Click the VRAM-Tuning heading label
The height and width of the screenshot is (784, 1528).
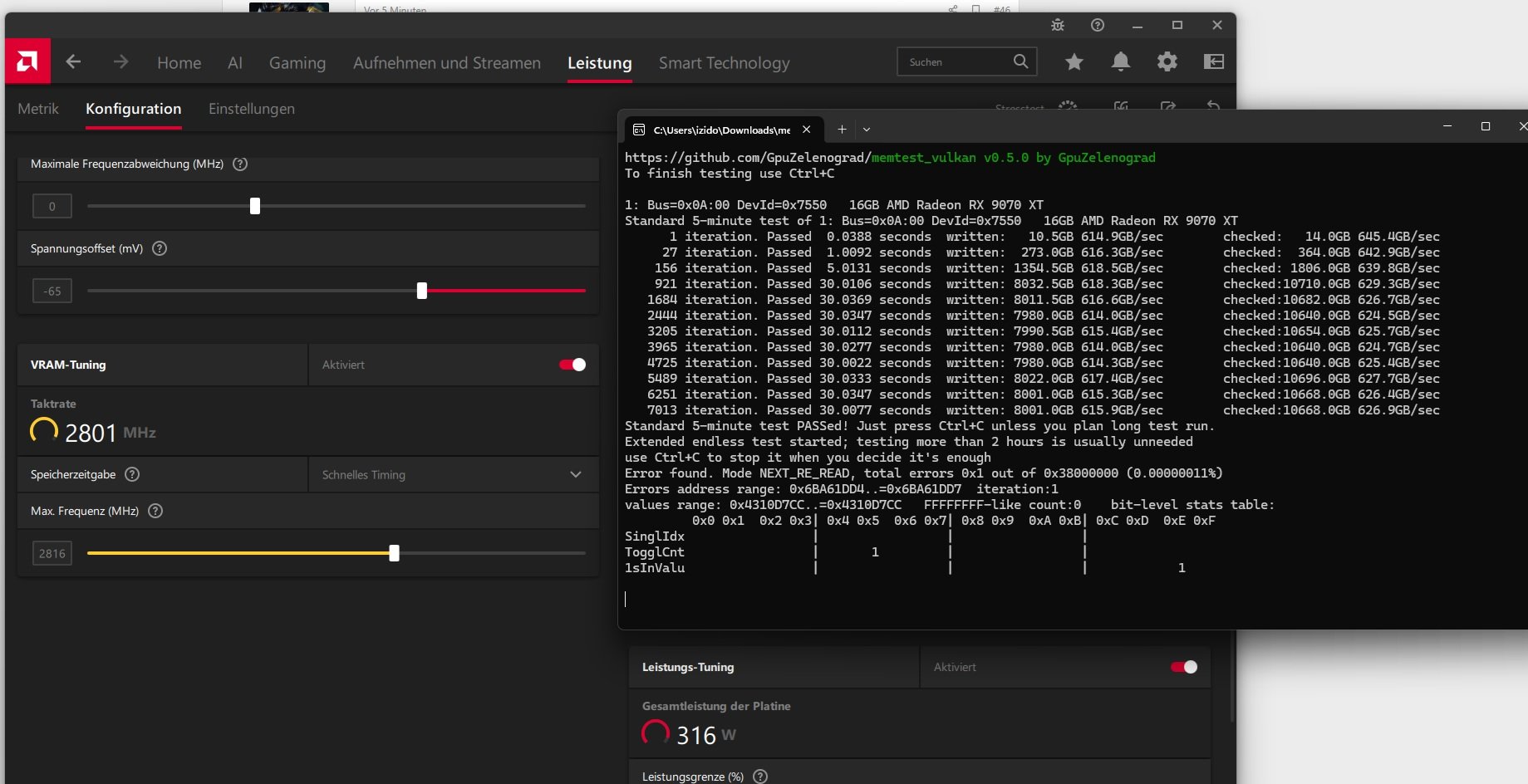[x=68, y=365]
